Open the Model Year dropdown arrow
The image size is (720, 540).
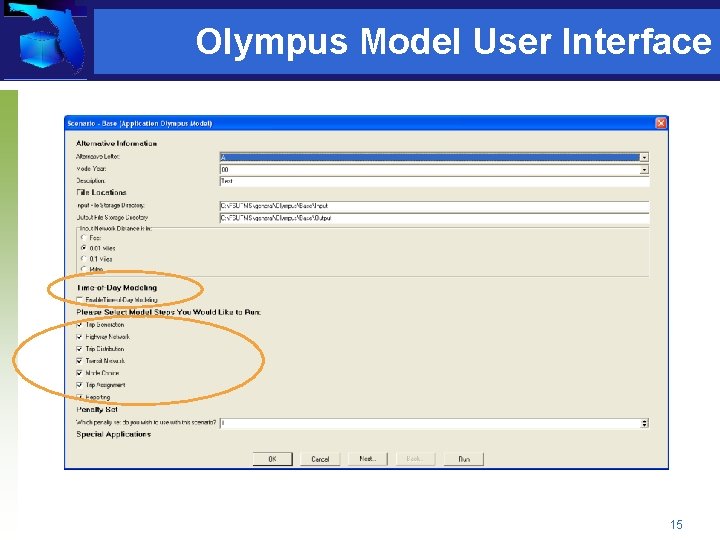point(644,170)
